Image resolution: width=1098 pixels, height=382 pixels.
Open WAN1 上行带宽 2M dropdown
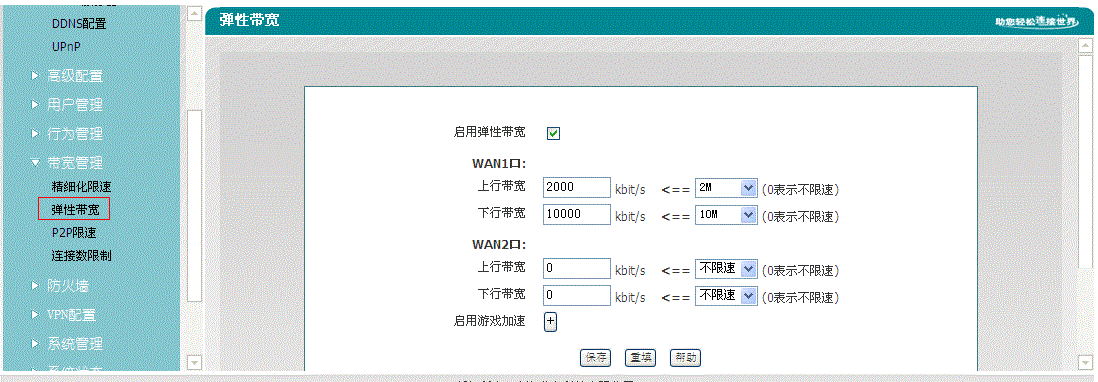click(x=726, y=188)
